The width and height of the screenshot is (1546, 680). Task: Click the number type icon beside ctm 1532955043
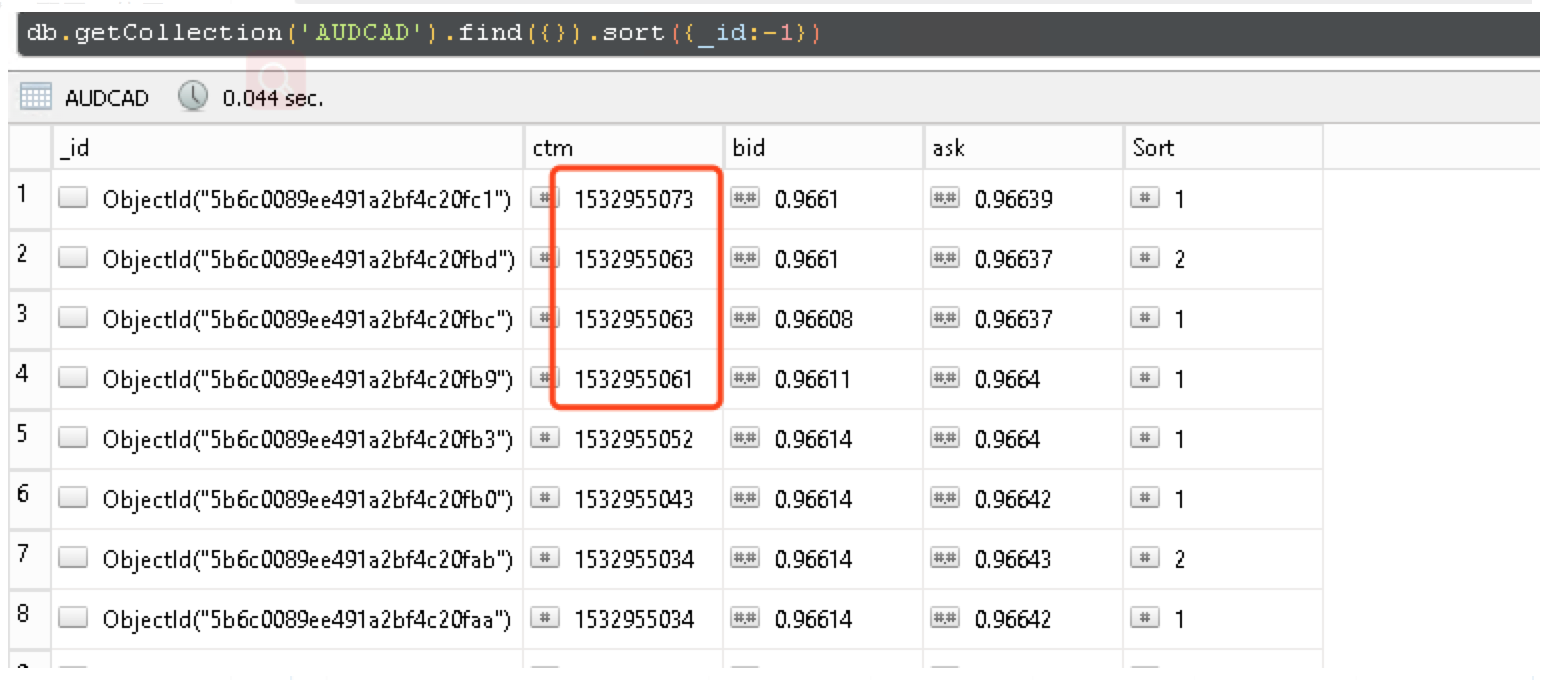[x=545, y=499]
